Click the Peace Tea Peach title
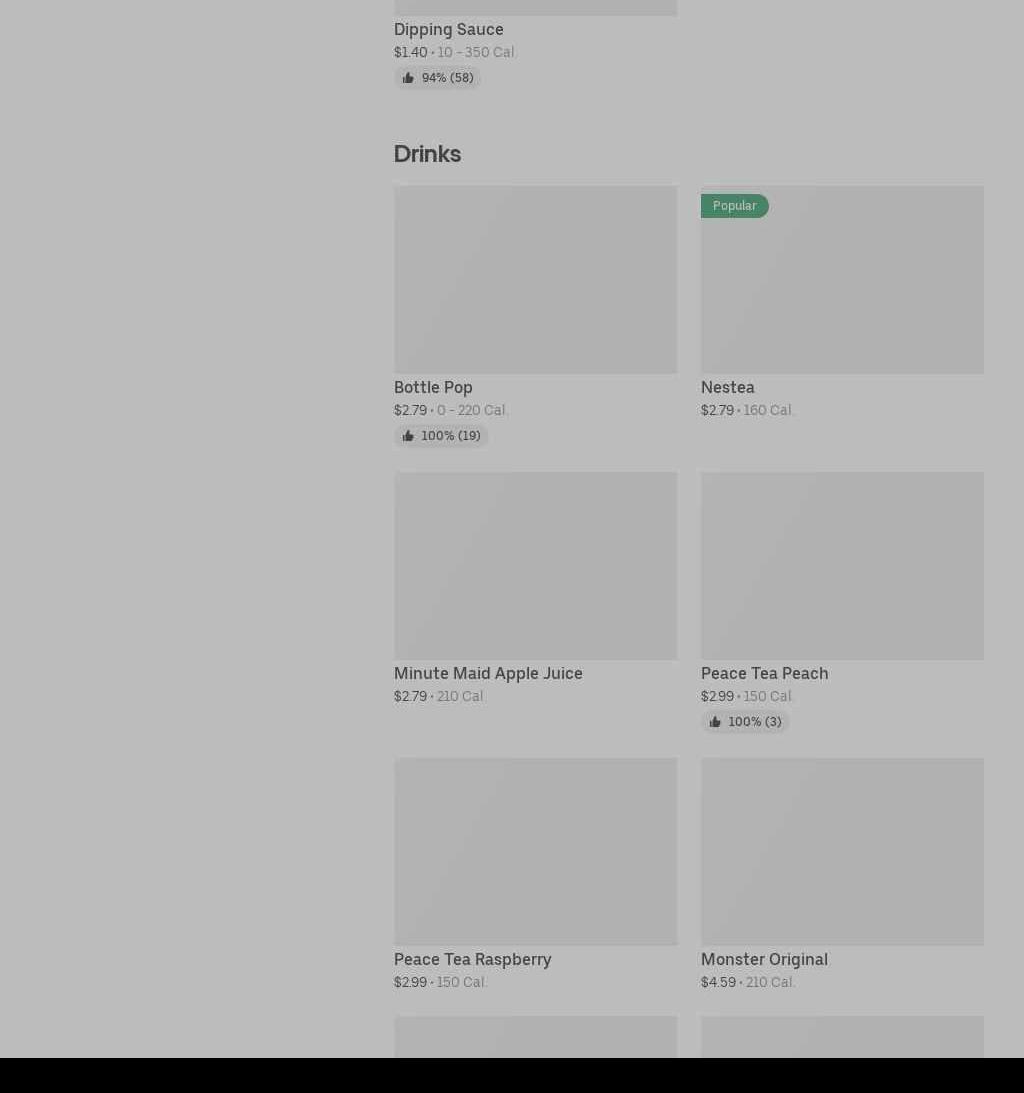Screen dimensions: 1024x1093 click(x=764, y=673)
